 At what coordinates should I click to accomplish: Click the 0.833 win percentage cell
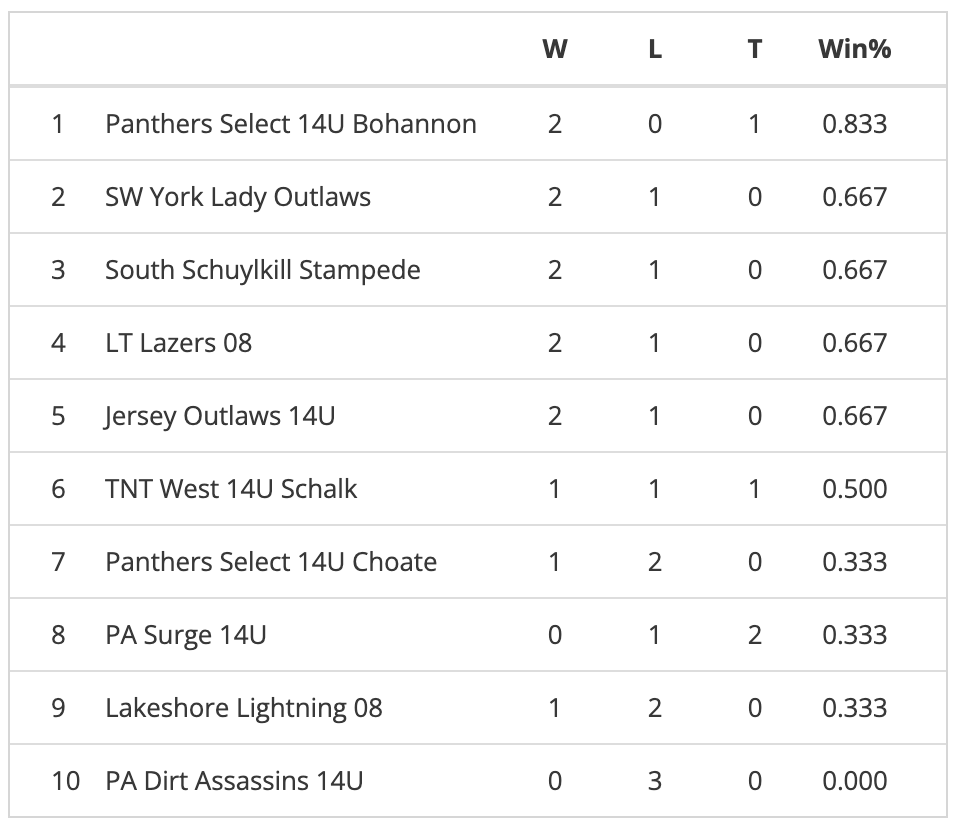(x=854, y=124)
